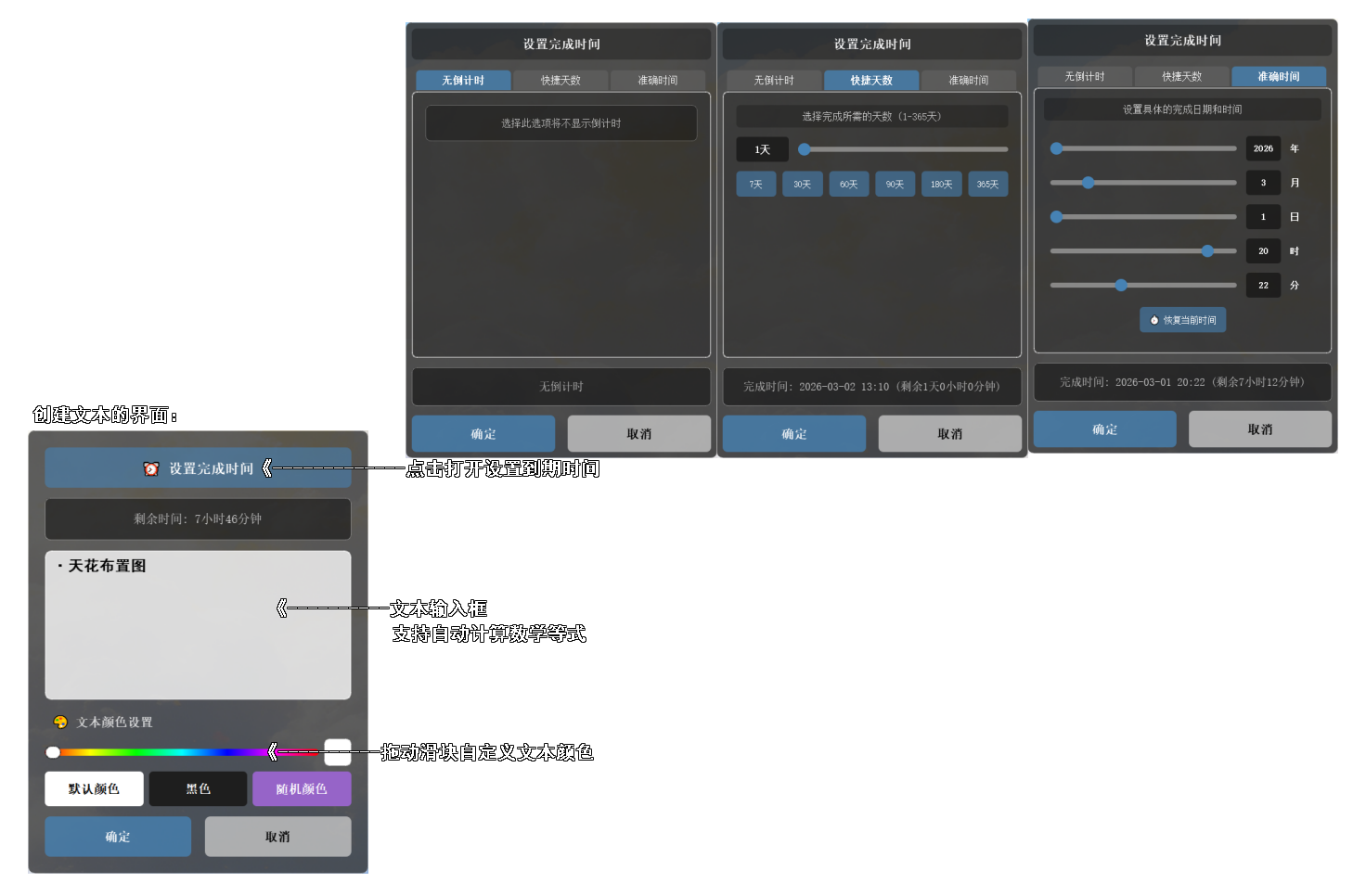Apply 默认颜色 to the text
The image size is (1366, 896).
pos(94,789)
